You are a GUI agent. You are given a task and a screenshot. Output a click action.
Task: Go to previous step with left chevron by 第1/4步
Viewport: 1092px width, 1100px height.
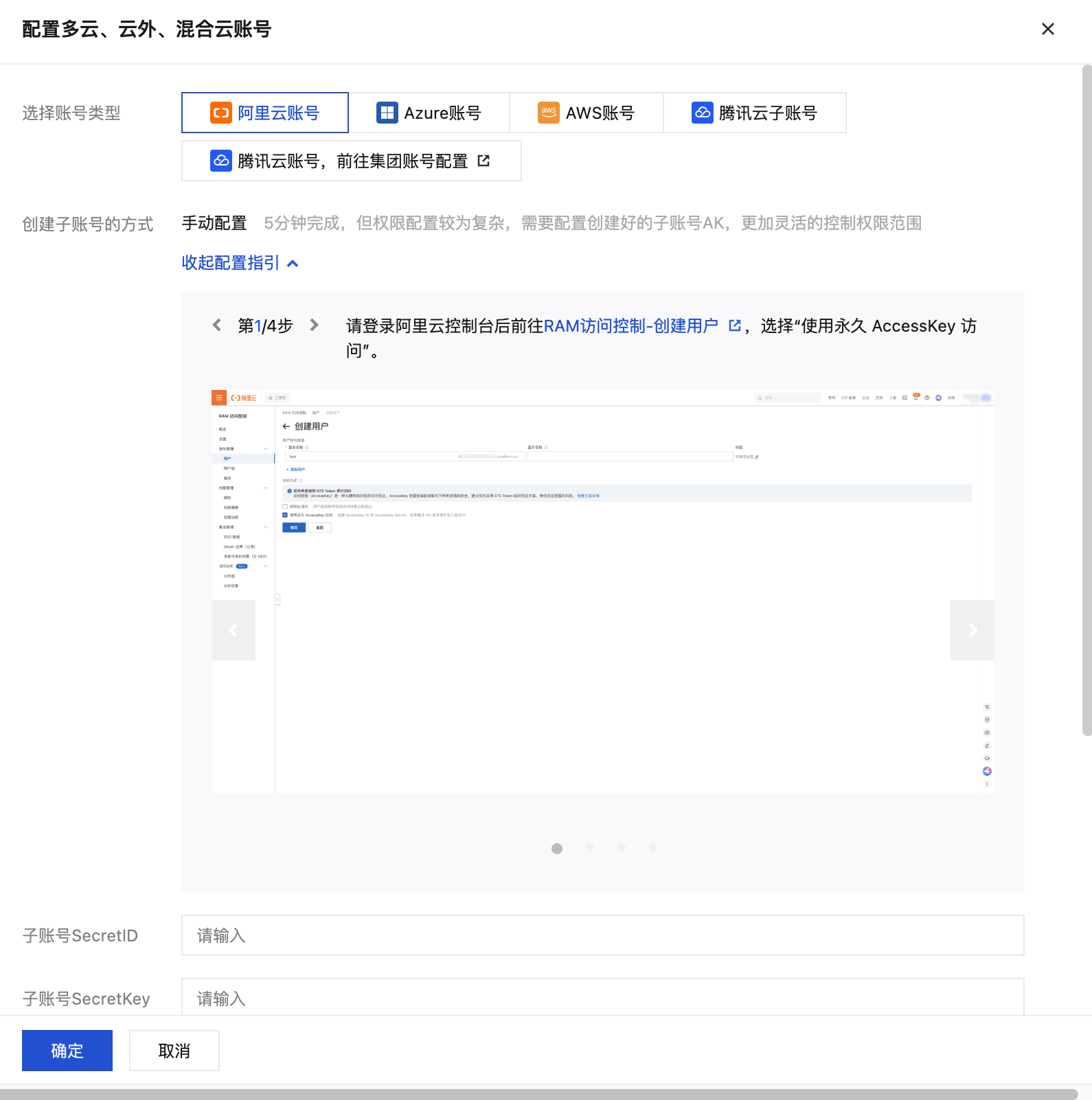coord(217,325)
